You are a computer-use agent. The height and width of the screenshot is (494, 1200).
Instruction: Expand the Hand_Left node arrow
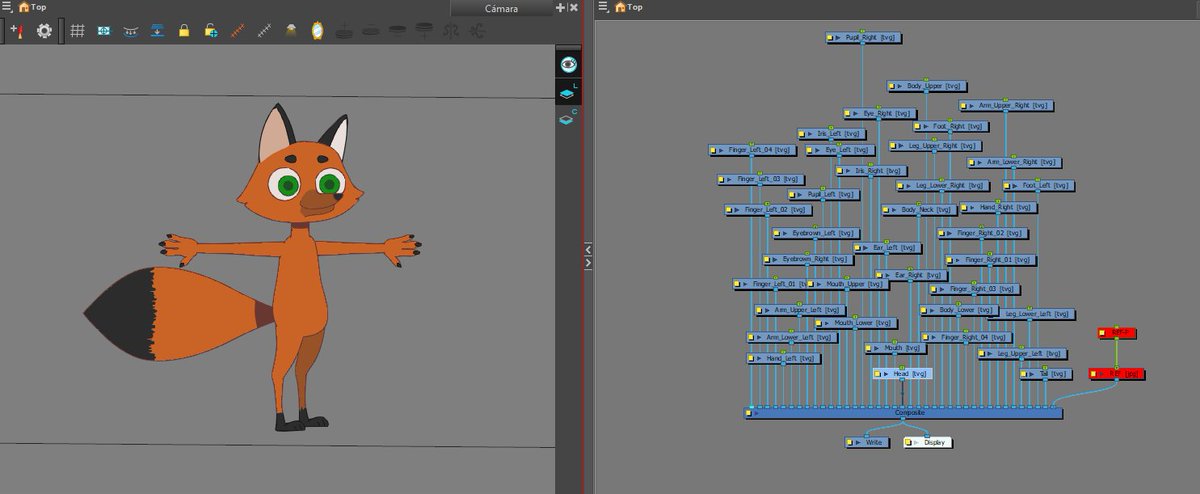pos(762,358)
